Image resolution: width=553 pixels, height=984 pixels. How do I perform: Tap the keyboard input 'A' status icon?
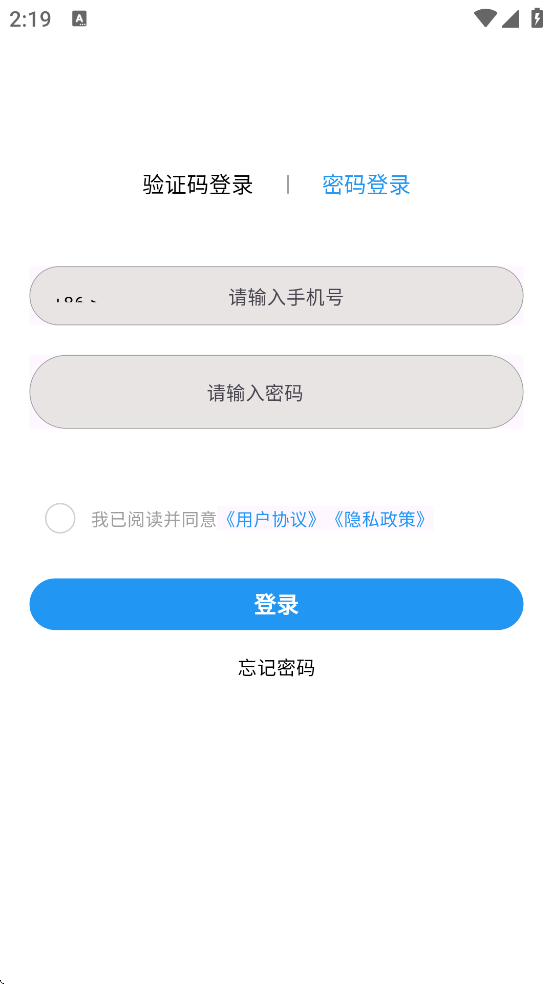[79, 19]
